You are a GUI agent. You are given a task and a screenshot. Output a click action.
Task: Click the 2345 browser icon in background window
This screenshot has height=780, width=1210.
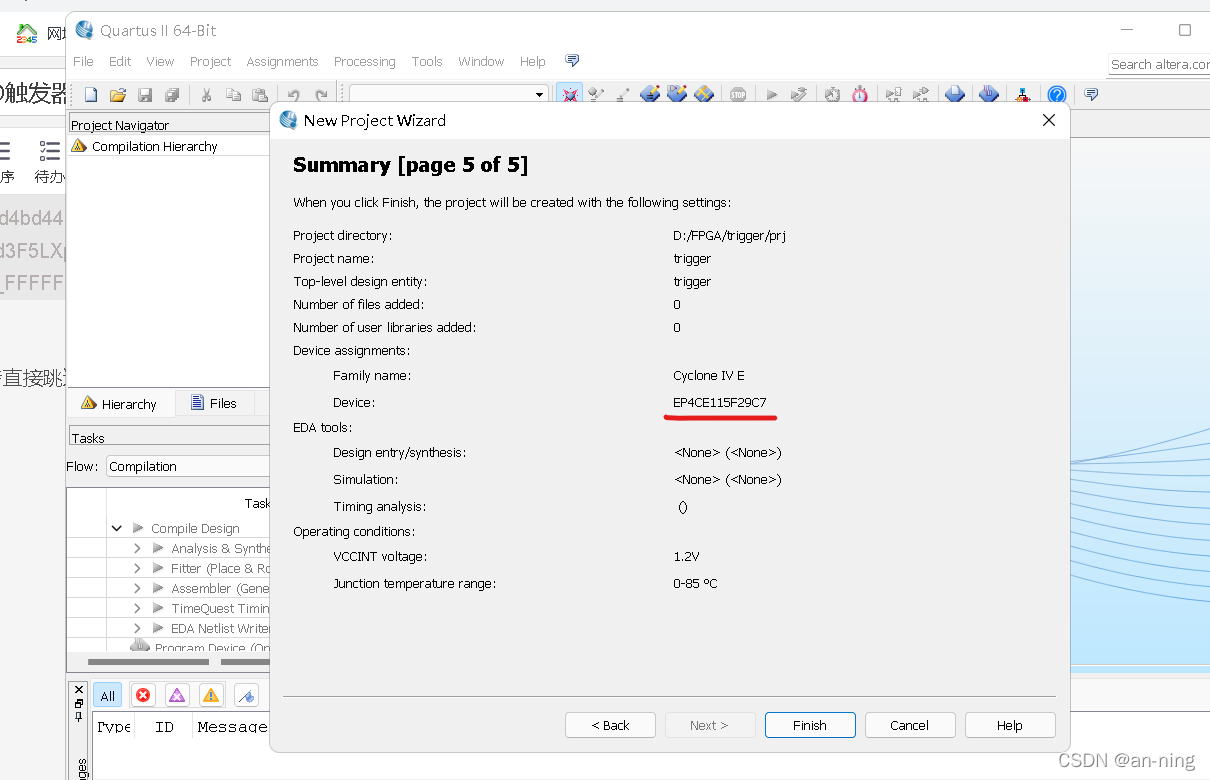[27, 34]
